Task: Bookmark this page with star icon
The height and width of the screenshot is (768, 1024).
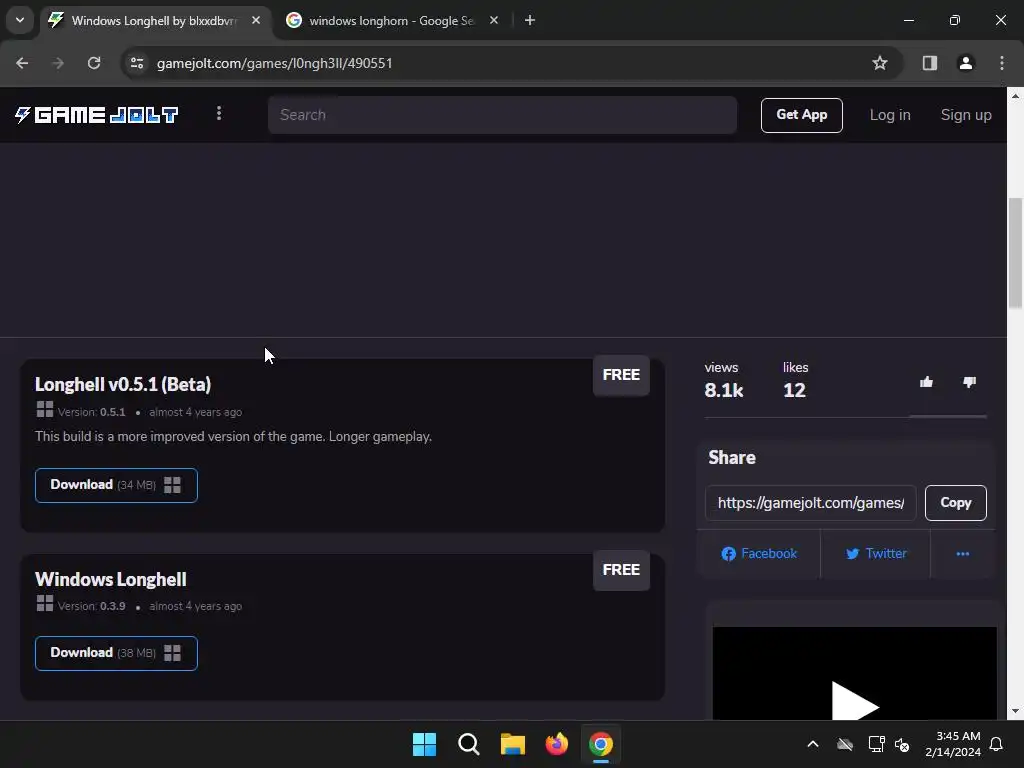Action: [x=880, y=63]
